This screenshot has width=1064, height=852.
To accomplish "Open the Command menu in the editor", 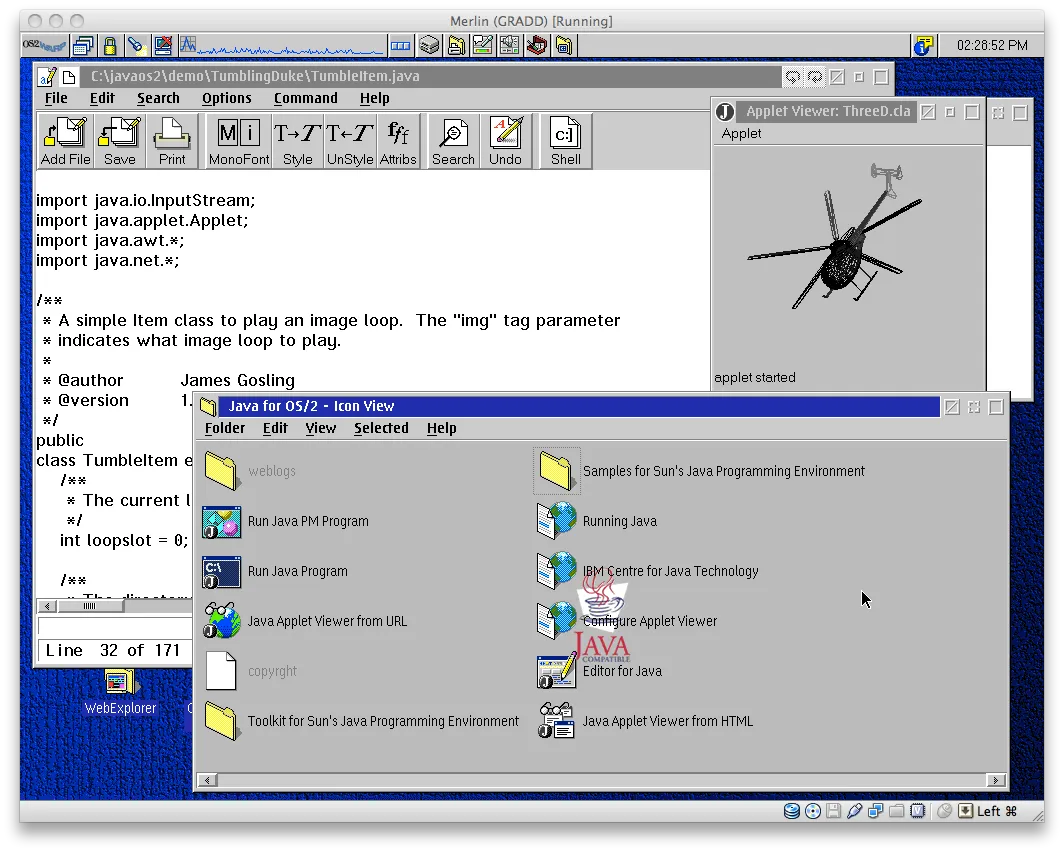I will 305,98.
